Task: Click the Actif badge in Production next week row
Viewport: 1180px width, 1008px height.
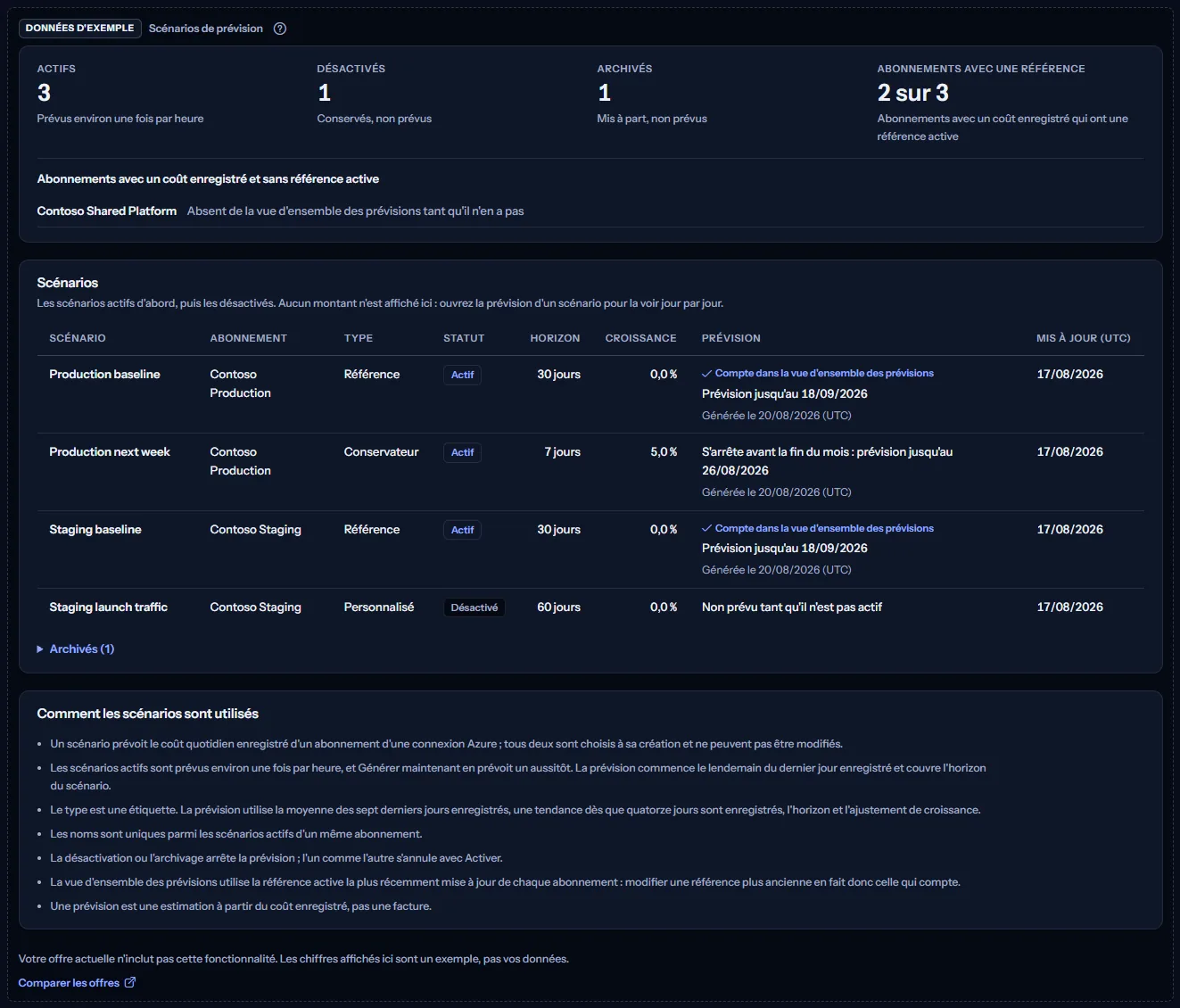Action: click(x=462, y=453)
